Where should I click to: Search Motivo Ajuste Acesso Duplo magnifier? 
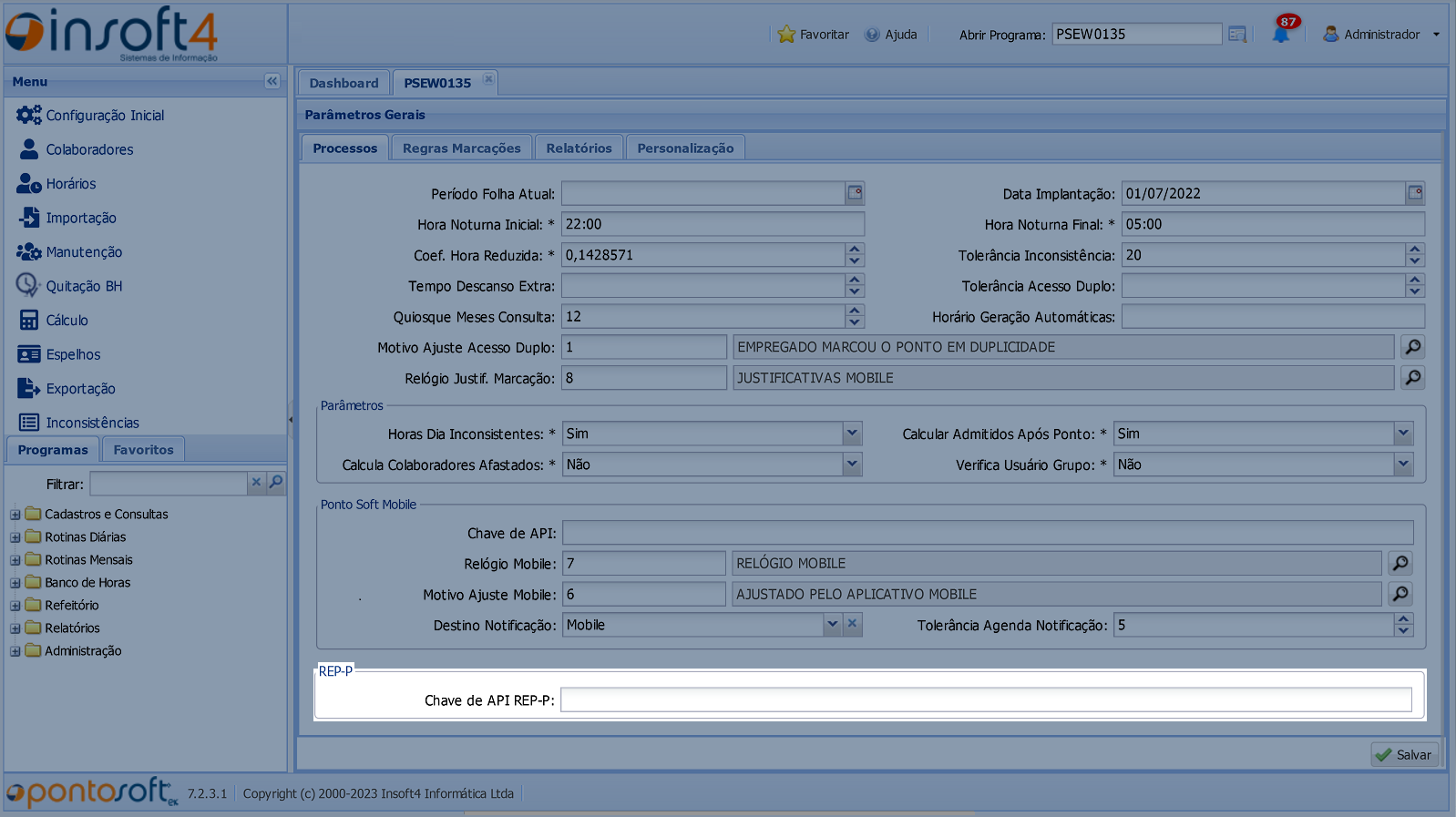tap(1412, 347)
